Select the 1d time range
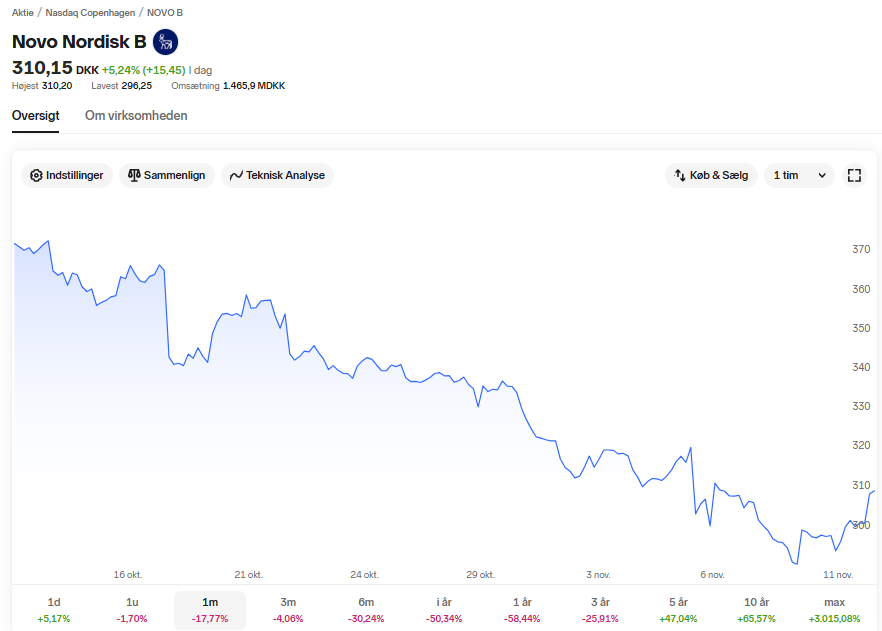 click(54, 610)
